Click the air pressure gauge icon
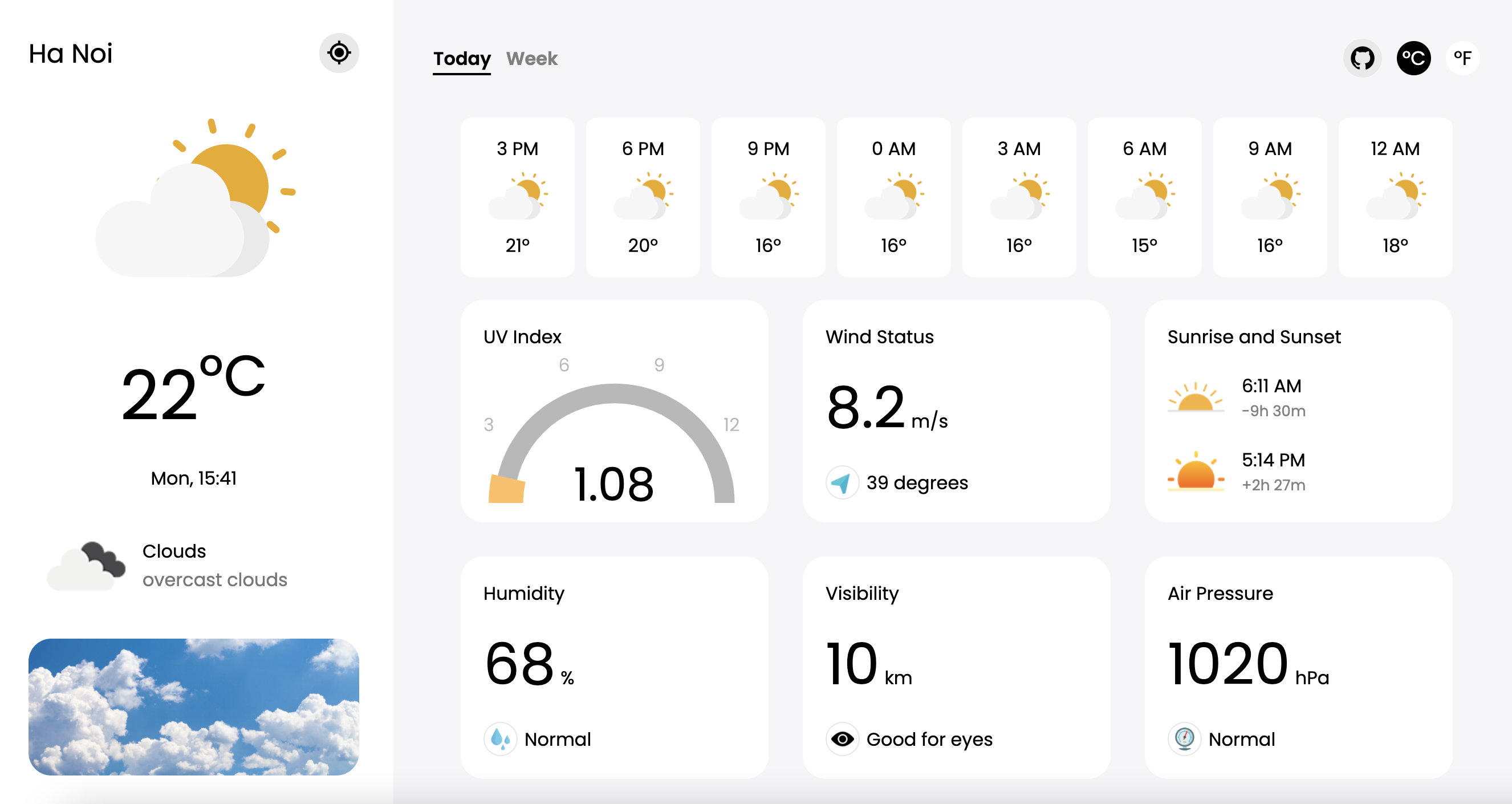Image resolution: width=1512 pixels, height=804 pixels. [x=1184, y=739]
